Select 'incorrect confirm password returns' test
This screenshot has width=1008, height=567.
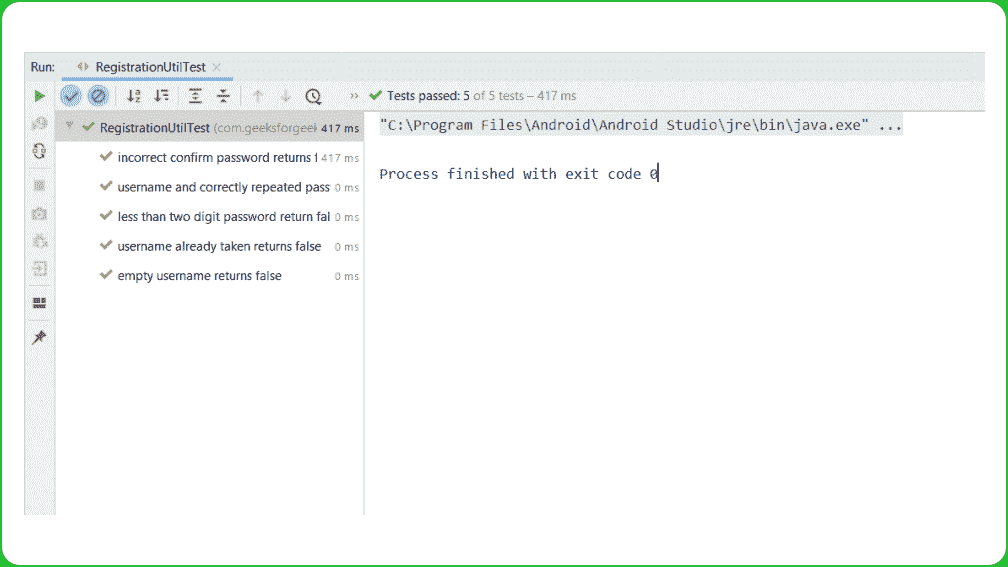[x=216, y=158]
